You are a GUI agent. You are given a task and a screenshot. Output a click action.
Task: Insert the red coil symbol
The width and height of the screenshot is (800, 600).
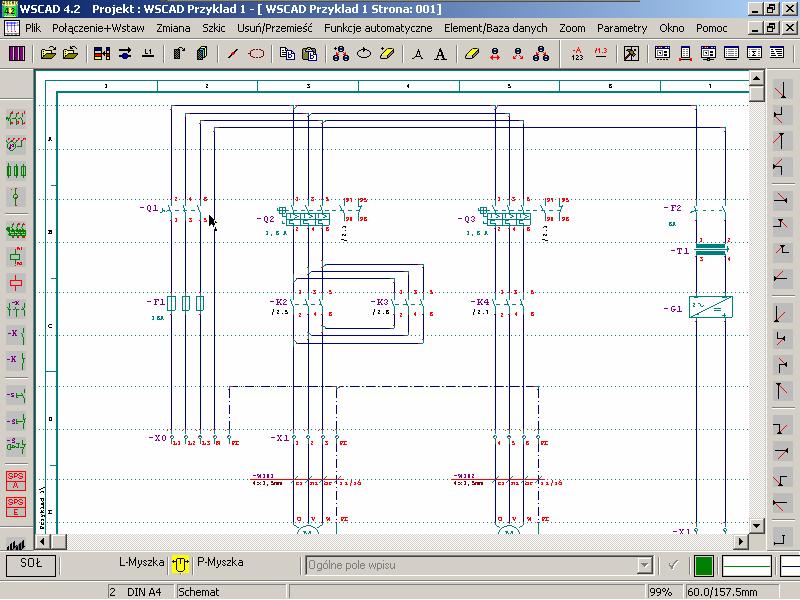pyautogui.click(x=16, y=283)
